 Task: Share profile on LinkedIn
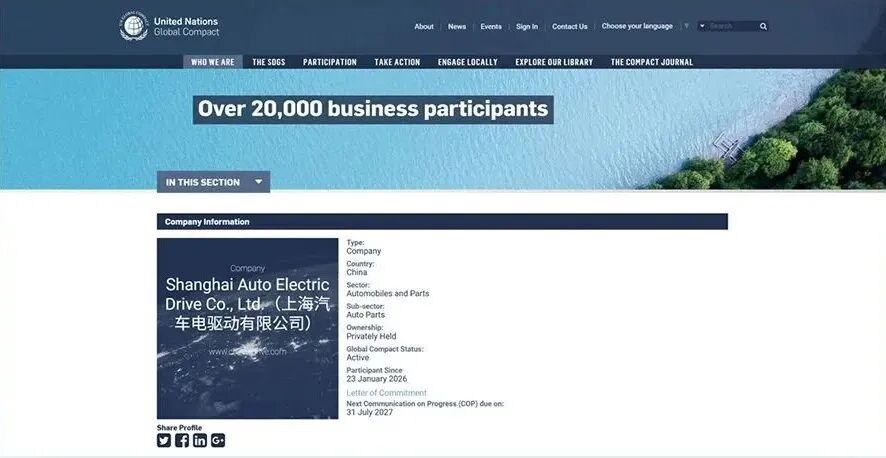200,440
